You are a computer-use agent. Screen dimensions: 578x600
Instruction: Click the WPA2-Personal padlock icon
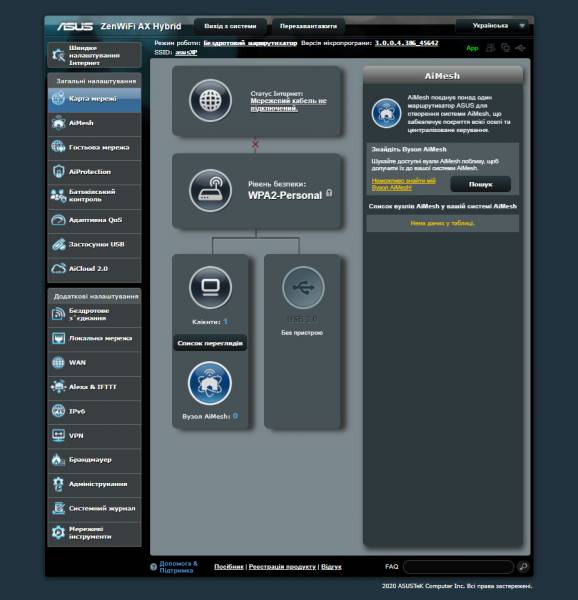pos(329,193)
